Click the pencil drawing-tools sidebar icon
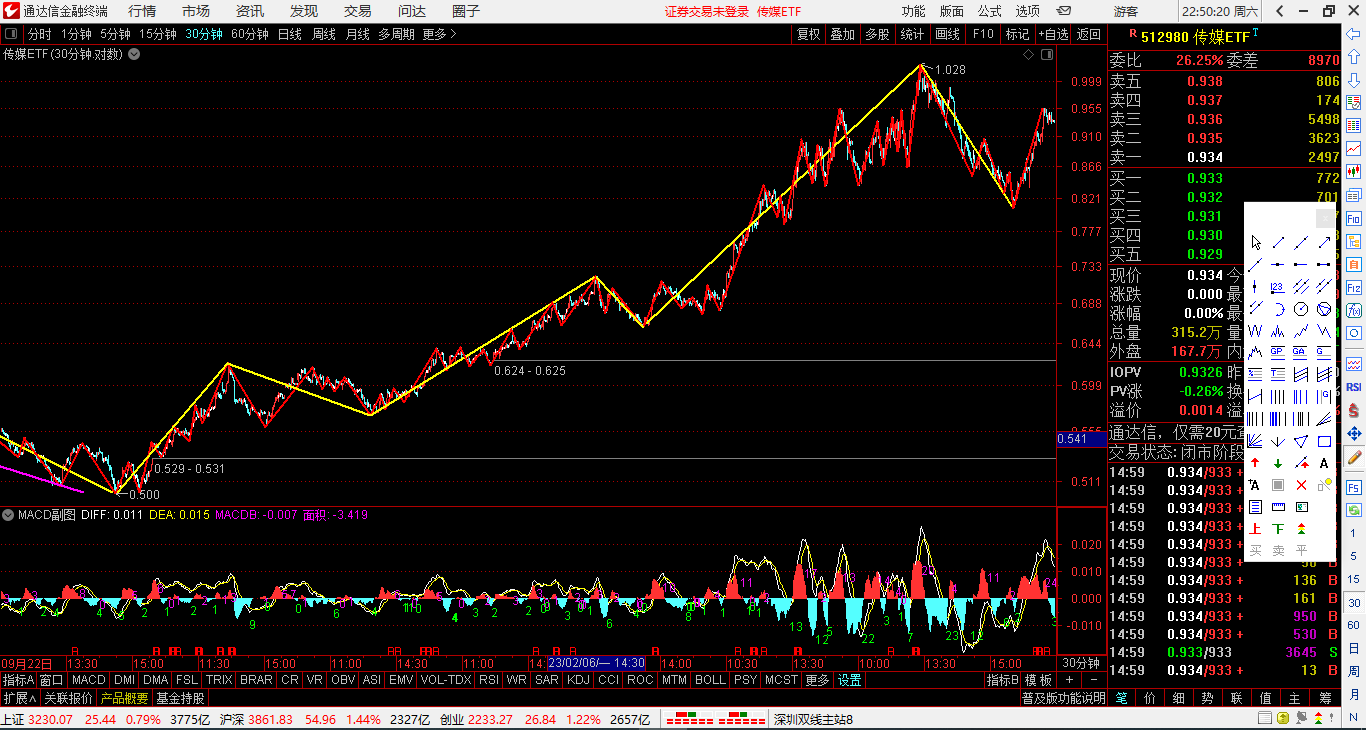Viewport: 1366px width, 730px height. [x=1354, y=456]
